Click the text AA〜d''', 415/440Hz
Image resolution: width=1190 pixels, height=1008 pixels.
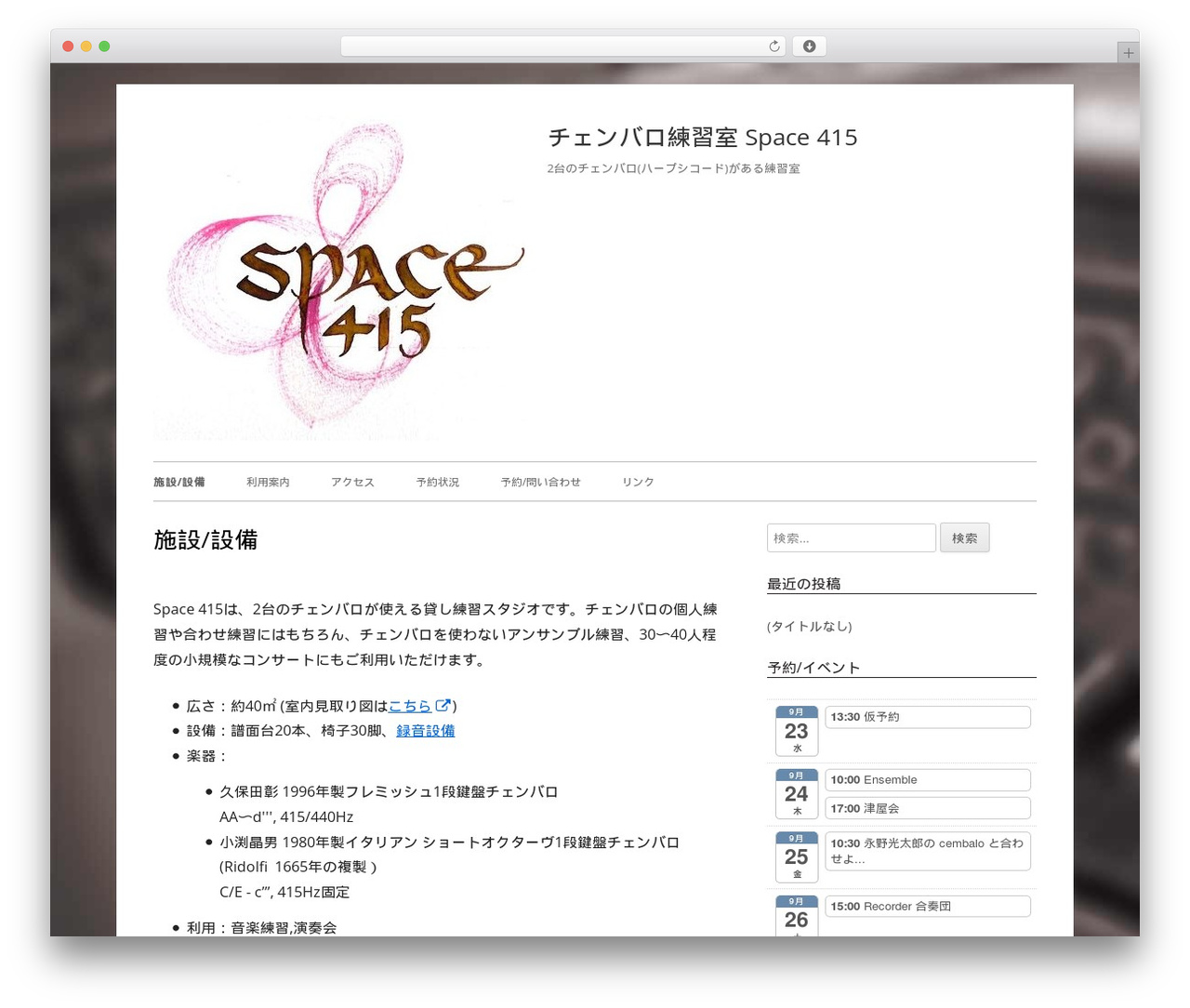coord(286,816)
